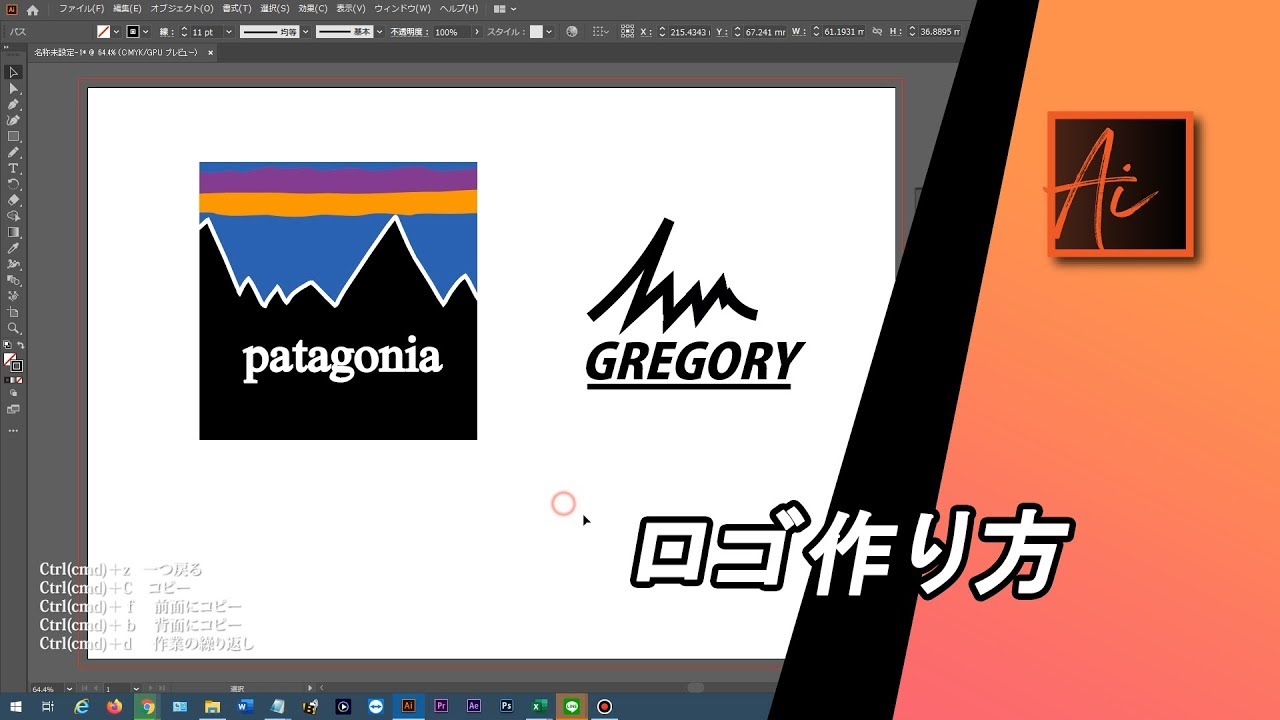Open the Align options icon
This screenshot has width=1280, height=720.
(600, 32)
